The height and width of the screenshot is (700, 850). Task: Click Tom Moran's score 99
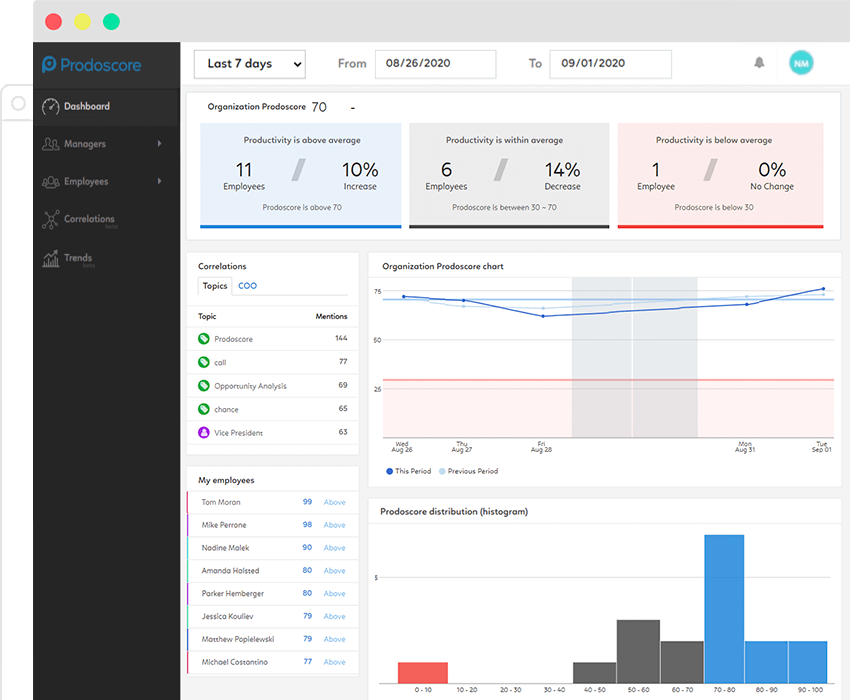coord(307,502)
